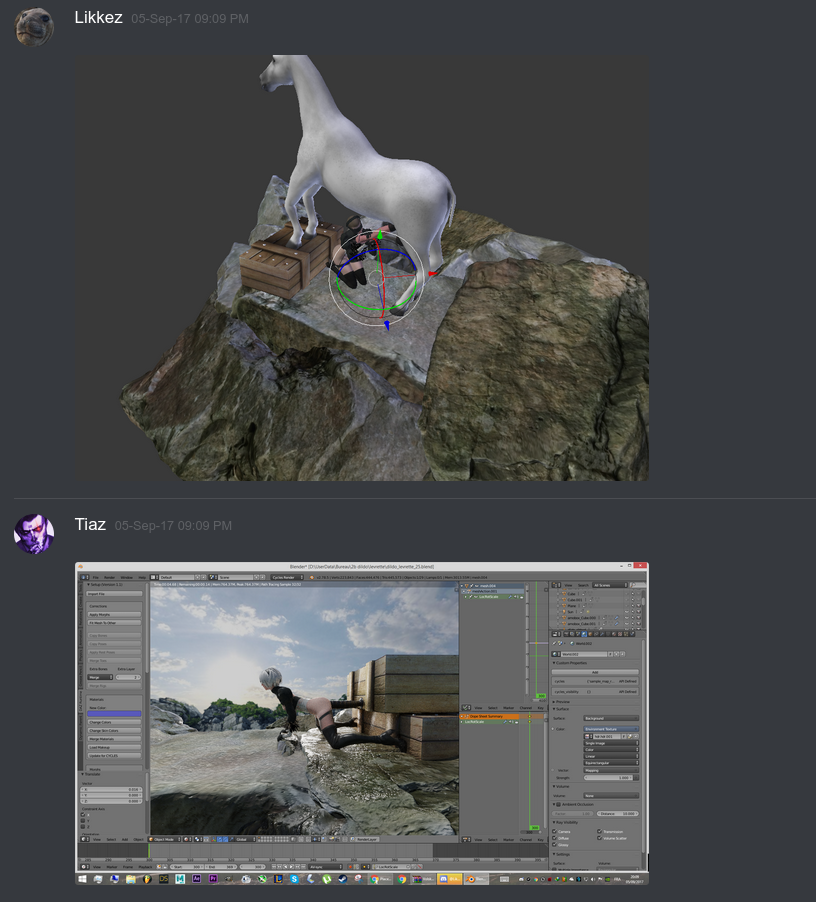Image resolution: width=816 pixels, height=902 pixels.
Task: Open Skype from the taskbar
Action: click(294, 879)
